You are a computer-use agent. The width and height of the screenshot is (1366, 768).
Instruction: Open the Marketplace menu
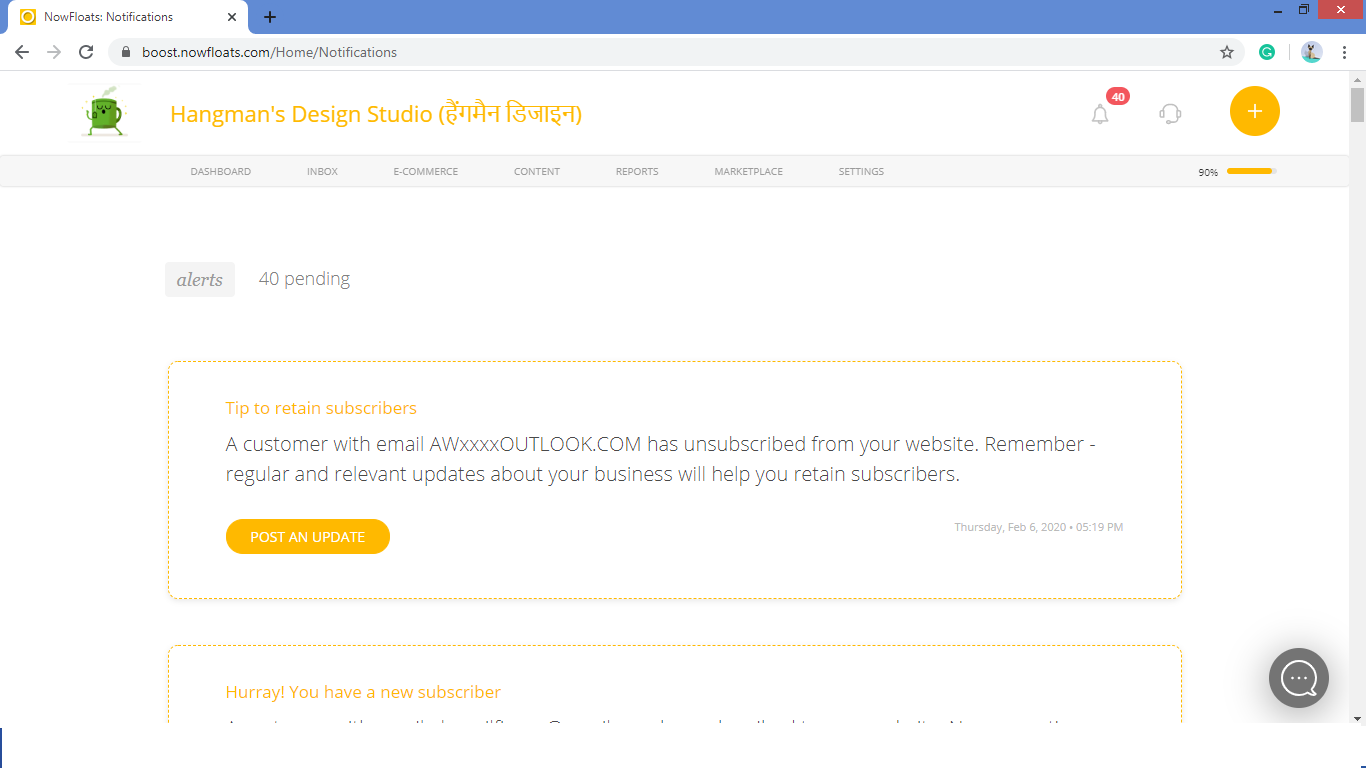749,172
